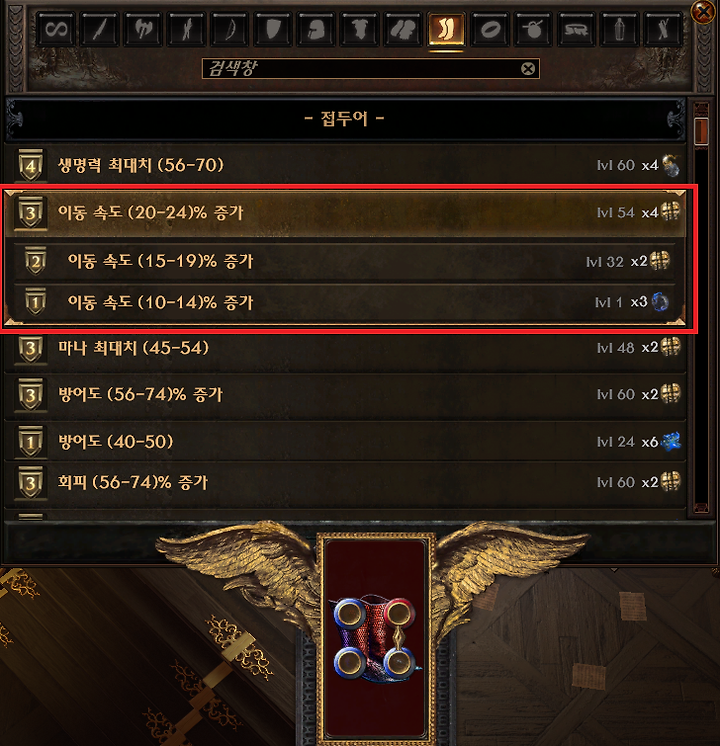Select the flask category icon
Screen dimensions: 720x746
point(619,29)
